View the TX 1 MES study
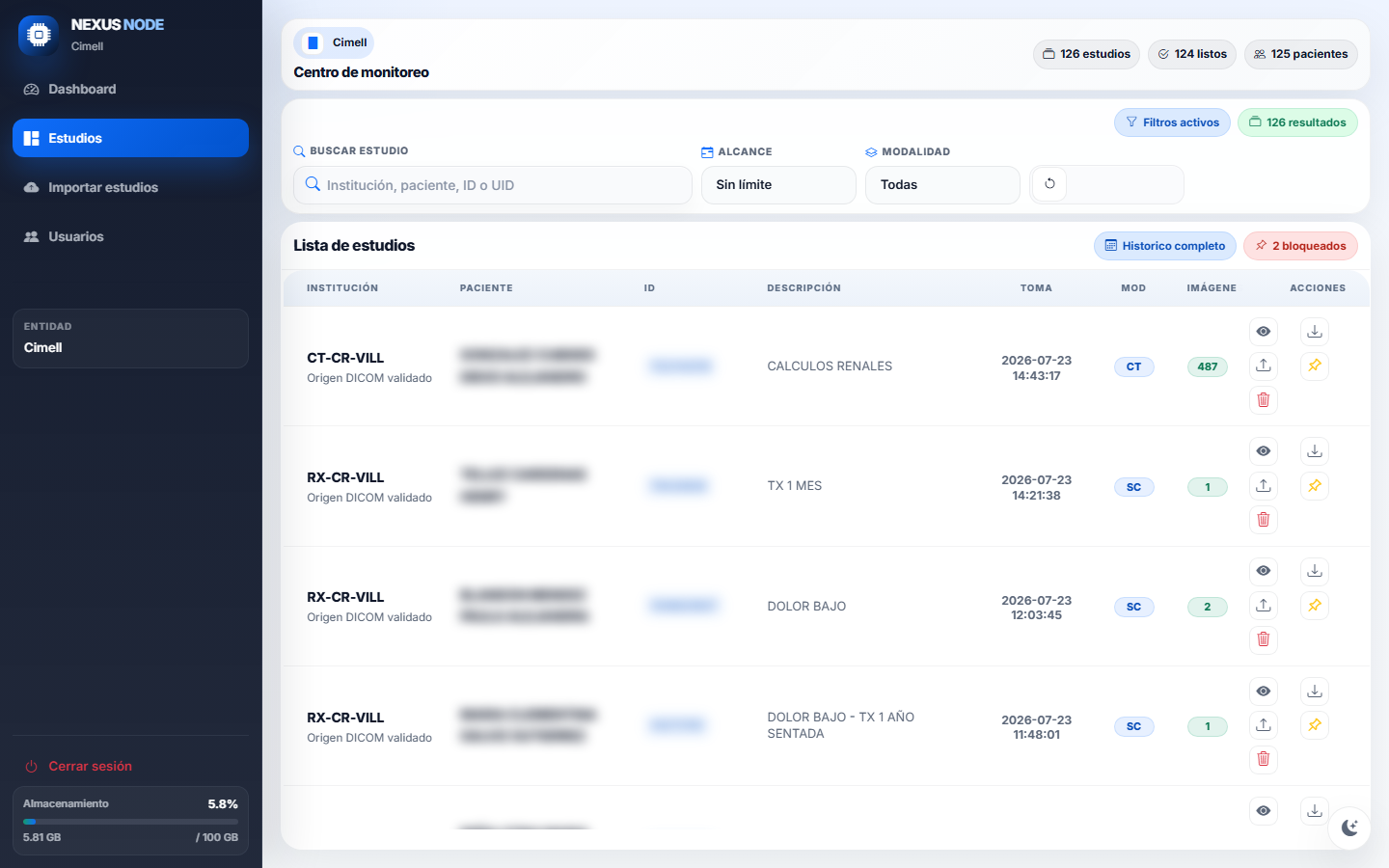 click(x=1264, y=451)
